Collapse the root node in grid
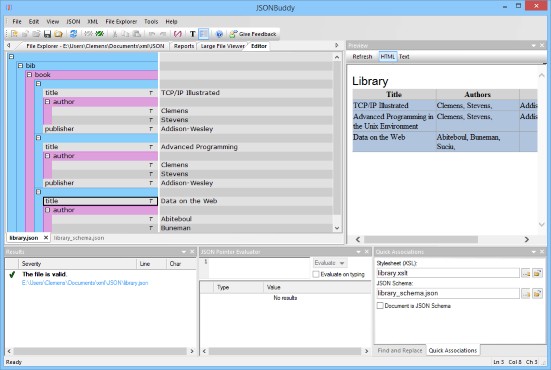Viewport: 551px width, 370px height. click(11, 57)
